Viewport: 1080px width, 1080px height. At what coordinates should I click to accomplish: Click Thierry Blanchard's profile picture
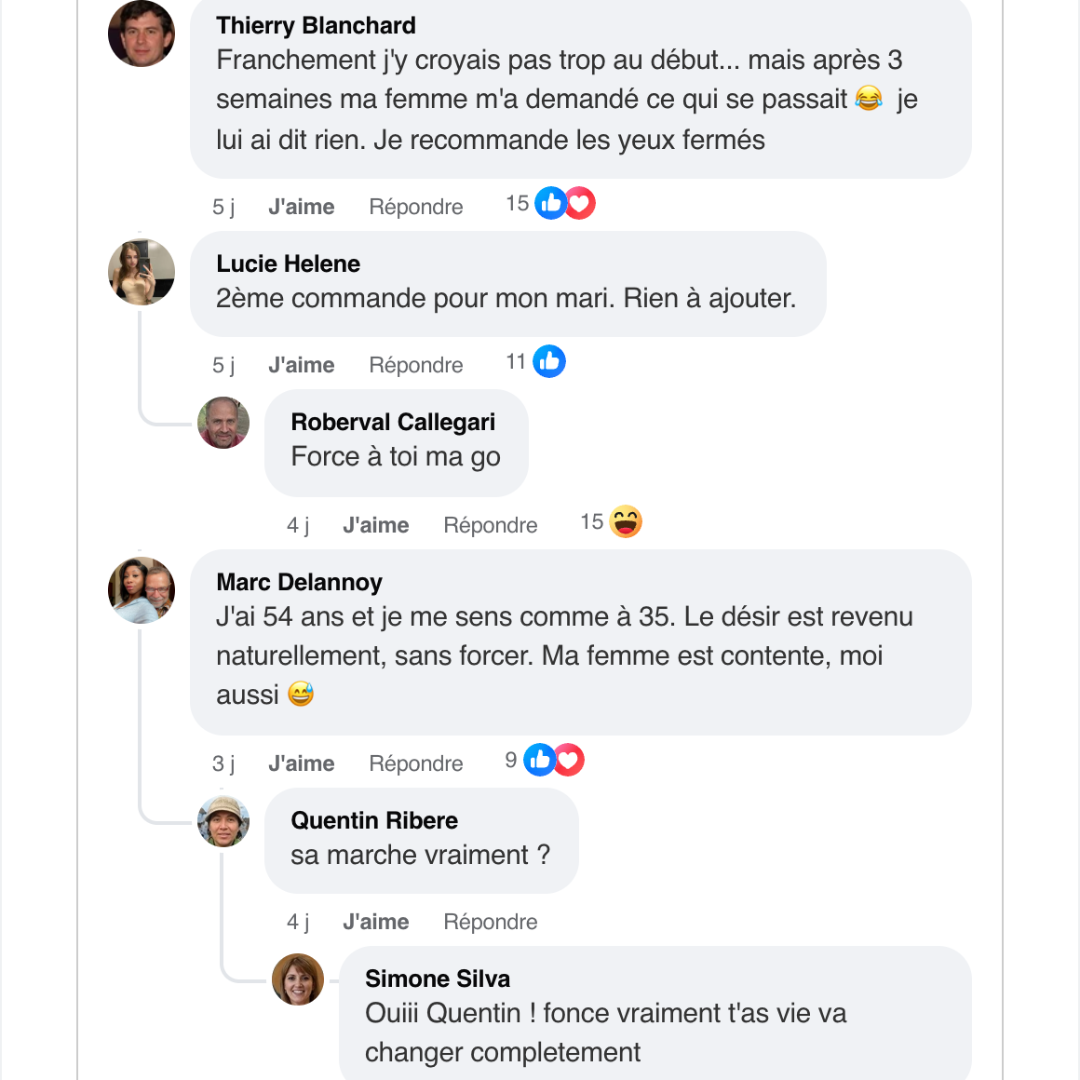pos(141,33)
